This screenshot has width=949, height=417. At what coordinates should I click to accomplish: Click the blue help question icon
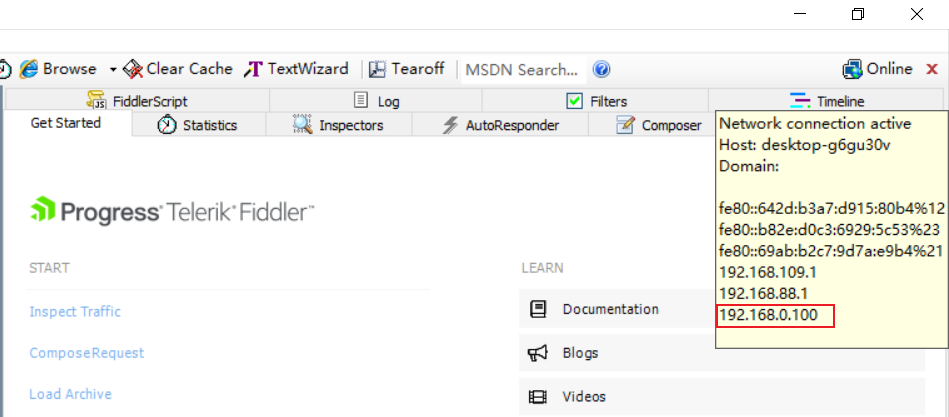pos(601,69)
